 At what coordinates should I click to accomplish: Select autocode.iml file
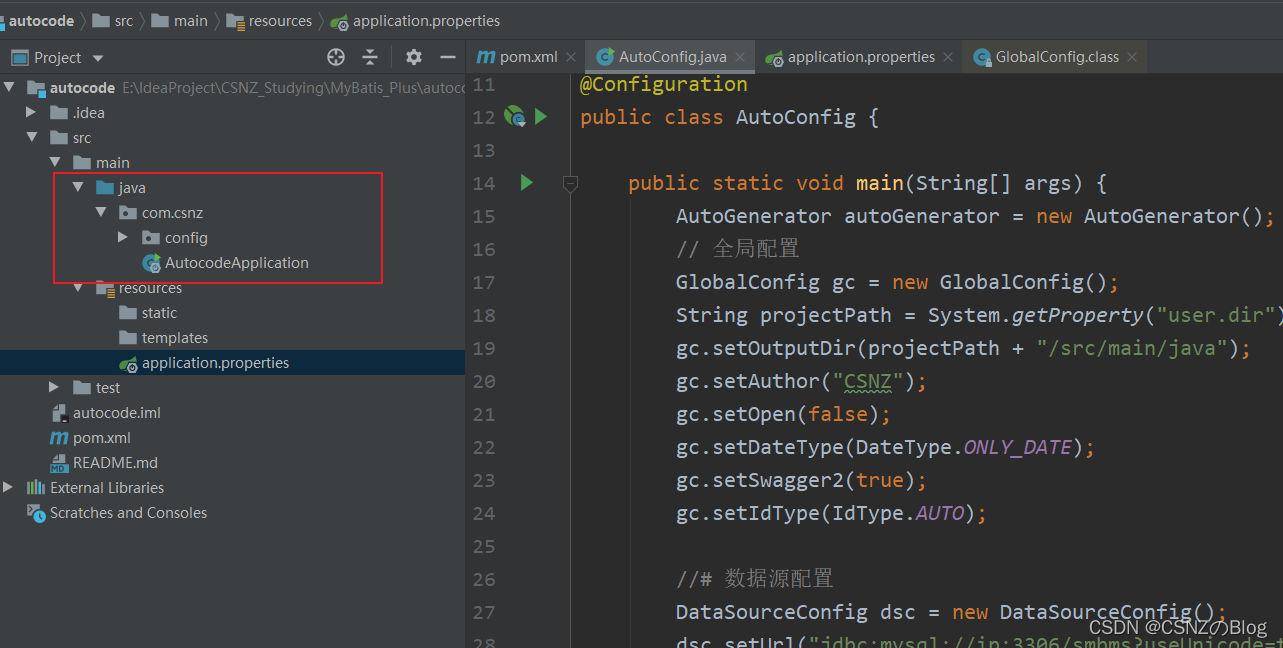(117, 413)
